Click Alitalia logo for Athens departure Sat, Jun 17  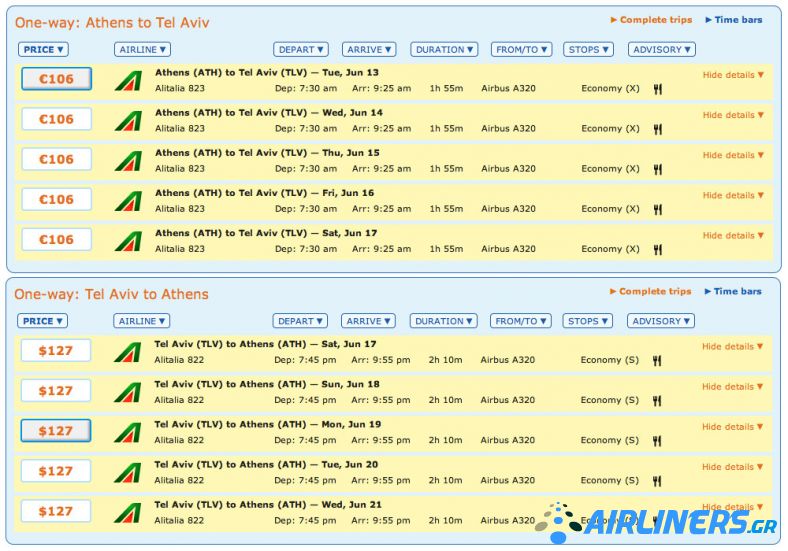[128, 242]
